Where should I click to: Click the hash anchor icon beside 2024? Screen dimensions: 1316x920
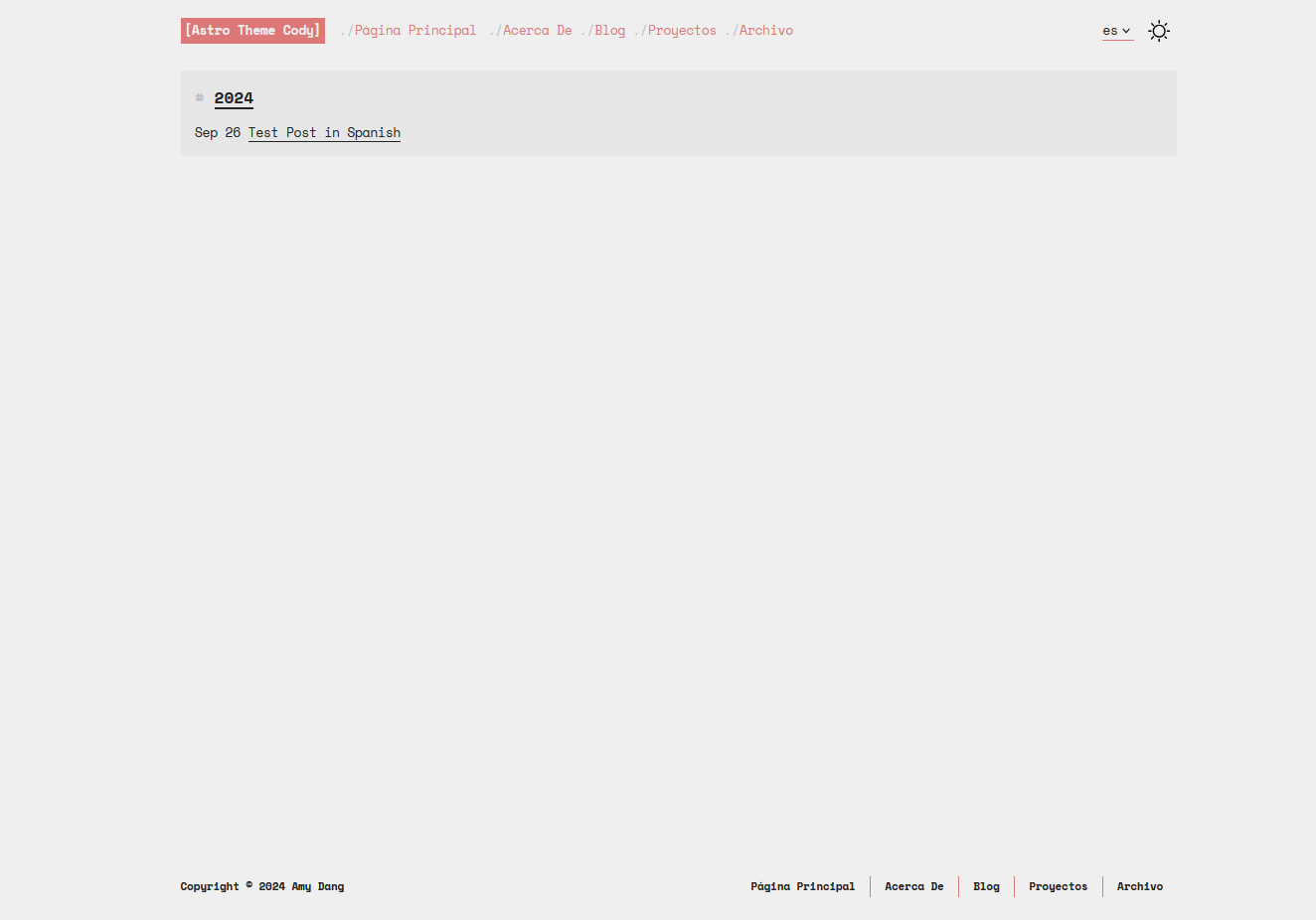(x=200, y=97)
